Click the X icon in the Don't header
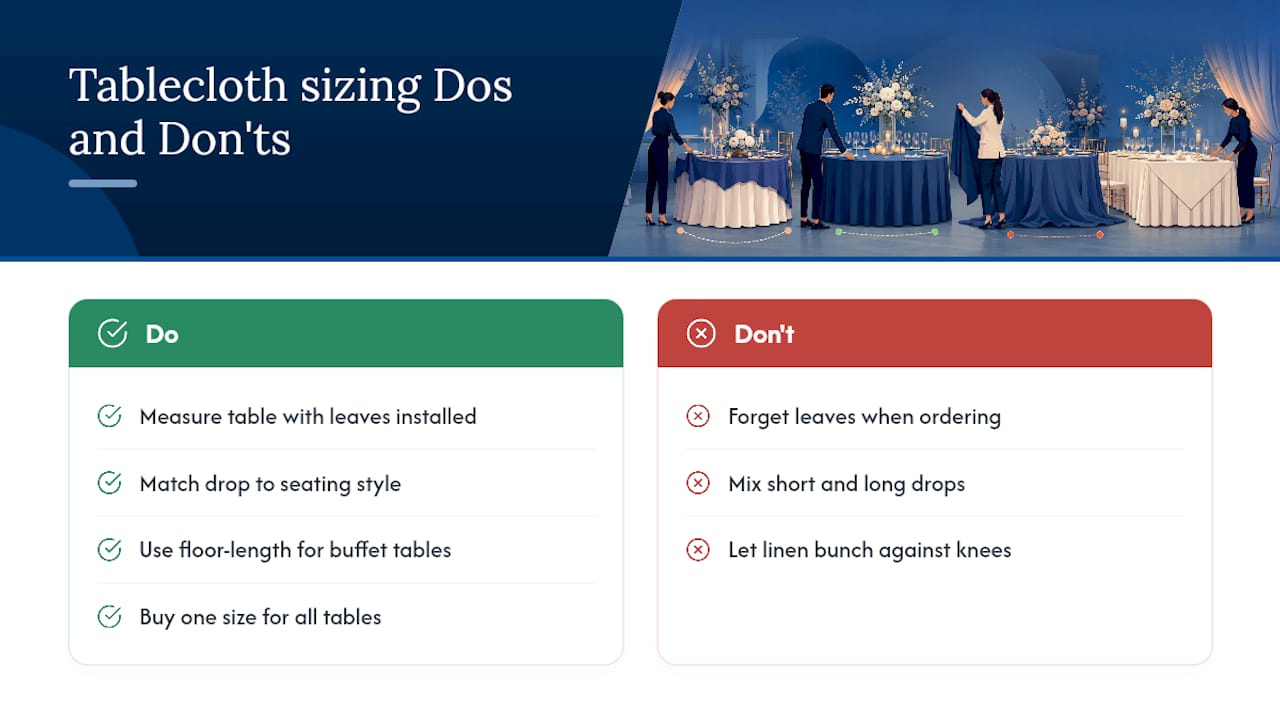Screen dimensions: 1280x720 pyautogui.click(x=701, y=334)
